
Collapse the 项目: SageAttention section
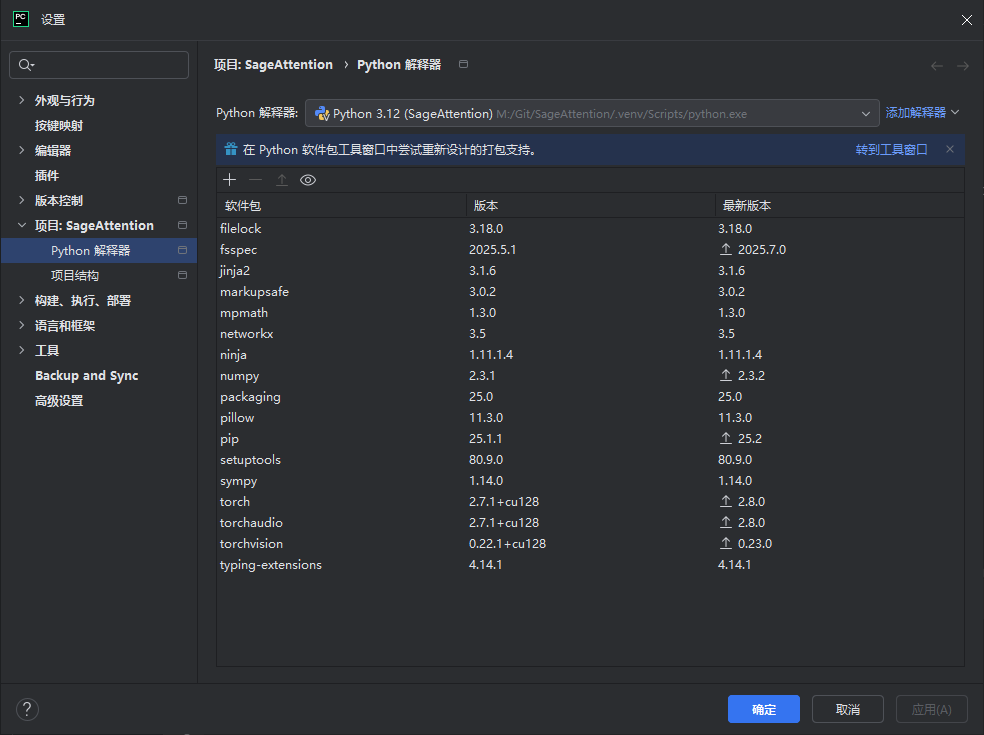click(22, 225)
